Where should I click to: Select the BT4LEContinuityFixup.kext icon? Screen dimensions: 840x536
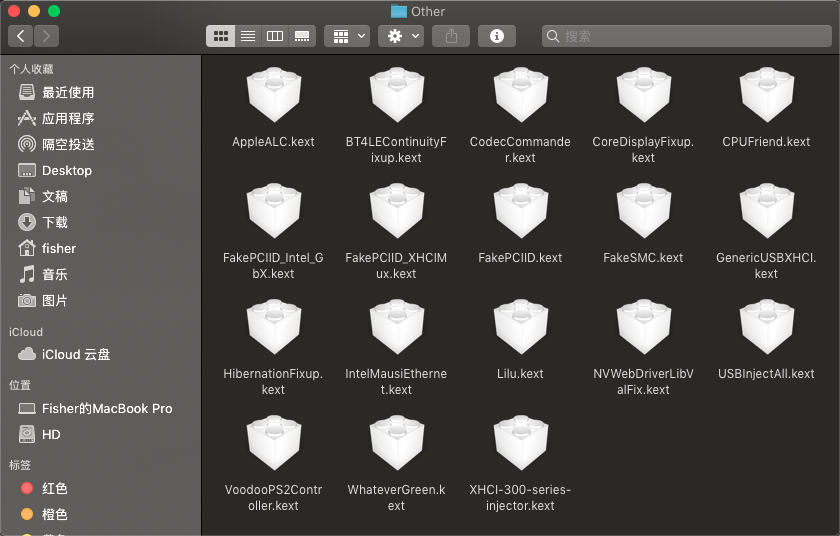(x=396, y=94)
